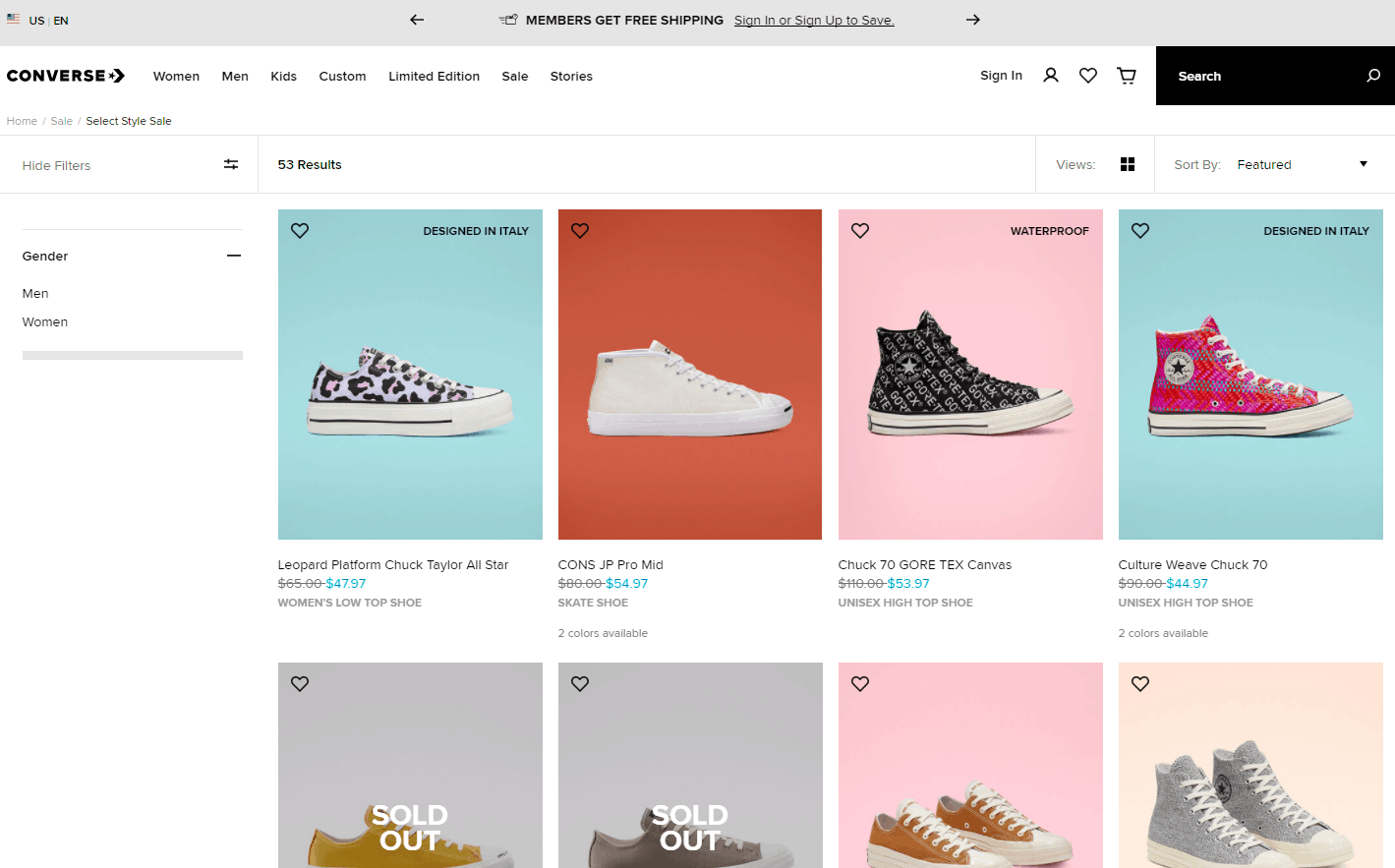
Task: Click Culture Weave Chuck 70 title
Action: pos(1192,564)
